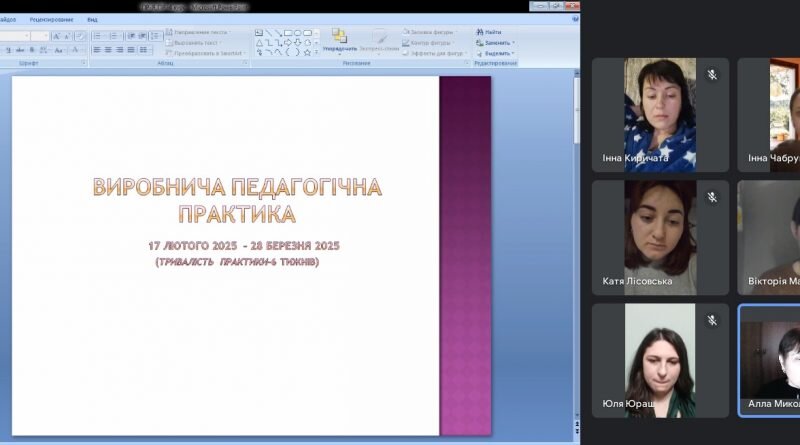Click the increase font size icon
800x445 pixels.
[57, 36]
